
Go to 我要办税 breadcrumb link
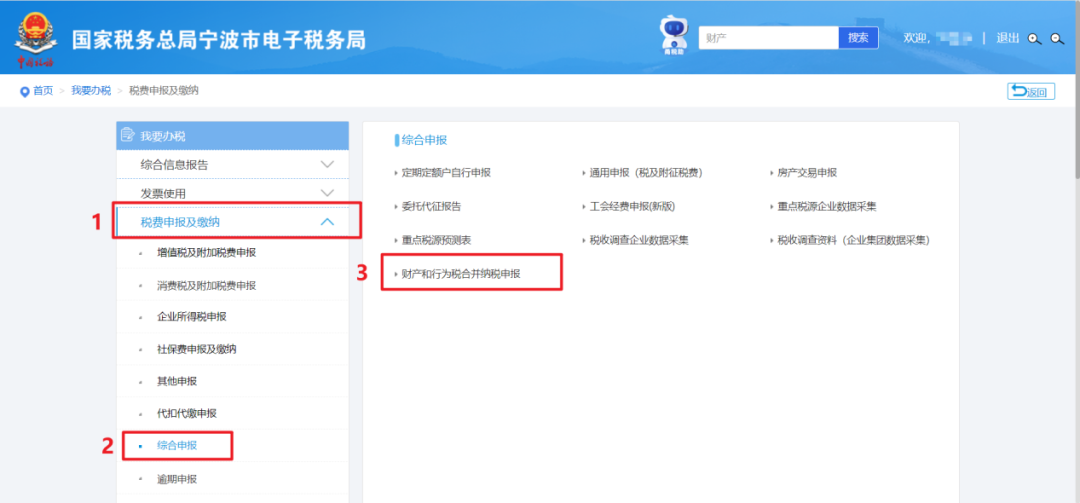click(91, 91)
